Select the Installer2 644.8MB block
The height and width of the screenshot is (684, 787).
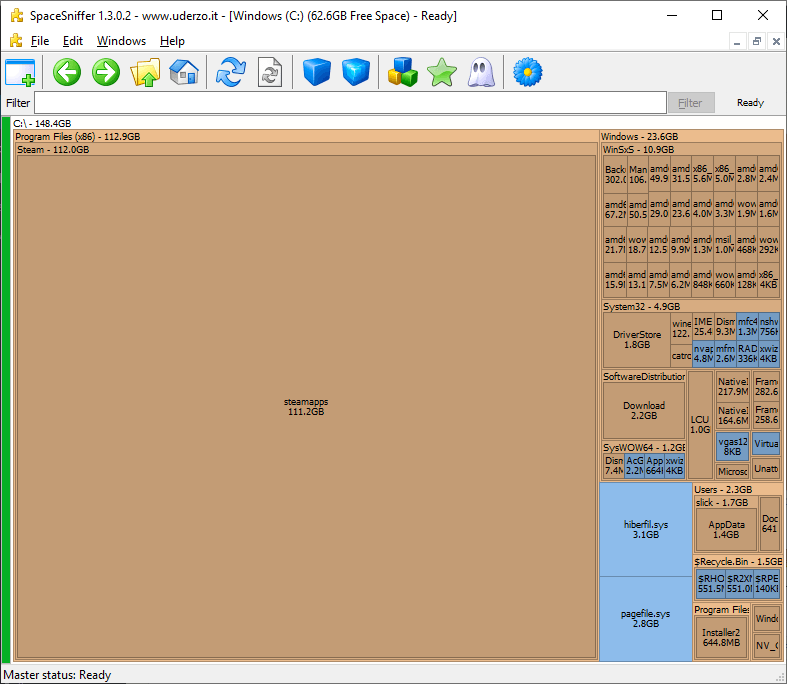[721, 637]
